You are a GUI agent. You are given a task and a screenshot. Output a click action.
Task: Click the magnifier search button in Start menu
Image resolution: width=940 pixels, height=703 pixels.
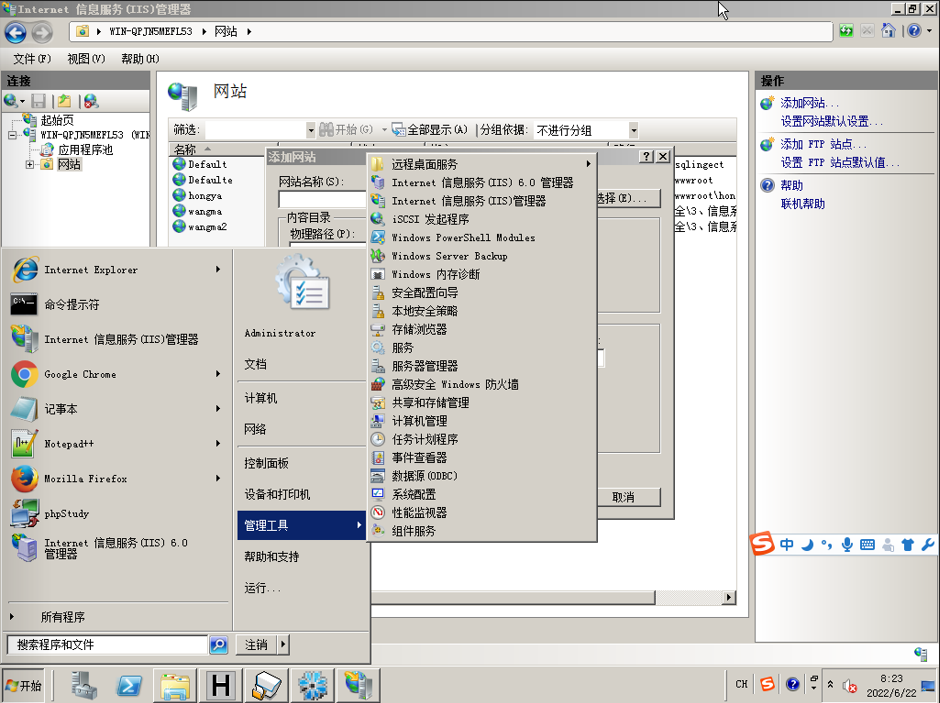[219, 645]
